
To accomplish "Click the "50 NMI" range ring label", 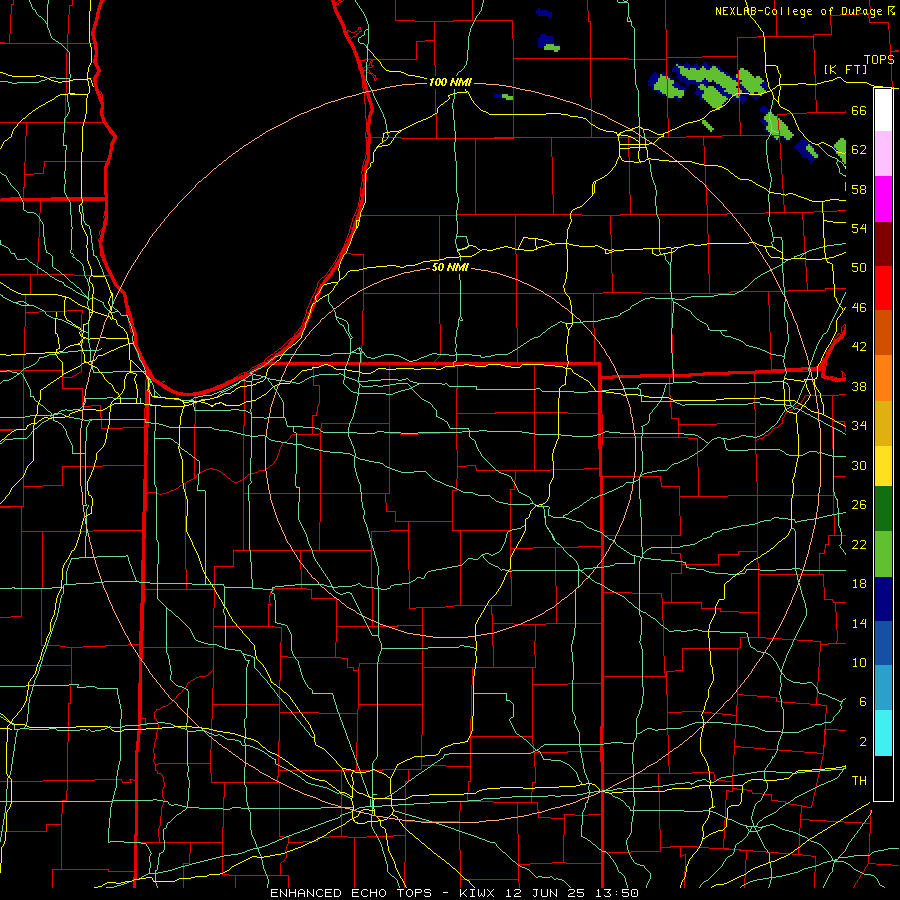I will coord(450,267).
